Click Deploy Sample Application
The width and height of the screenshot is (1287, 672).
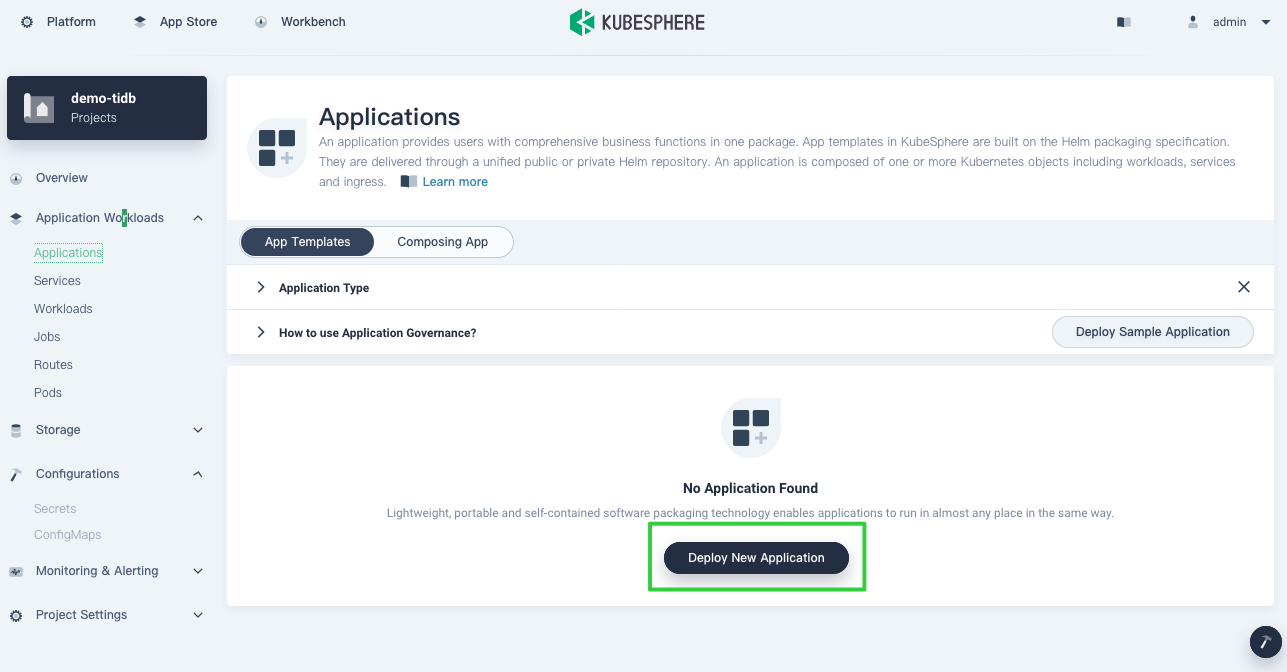tap(1152, 331)
